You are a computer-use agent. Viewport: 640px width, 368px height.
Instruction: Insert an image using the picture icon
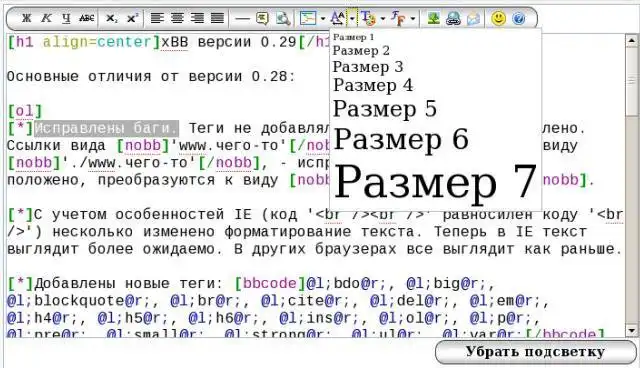click(433, 18)
